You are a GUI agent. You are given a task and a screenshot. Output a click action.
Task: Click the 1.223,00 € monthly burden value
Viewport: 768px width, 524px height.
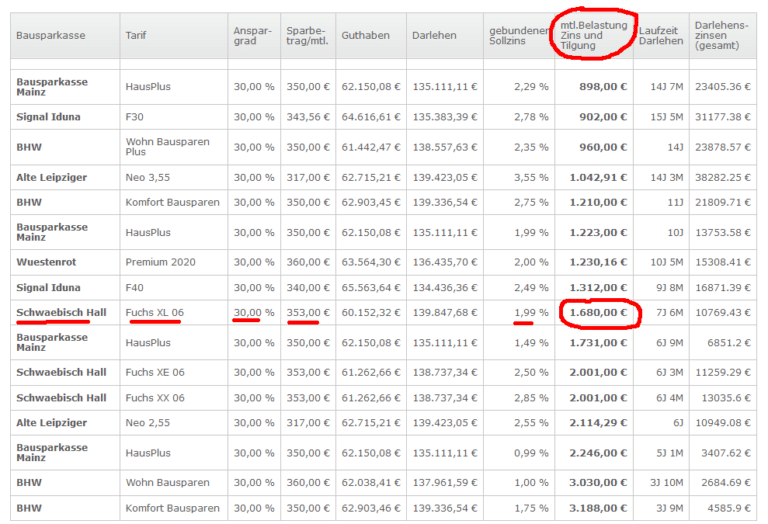(598, 233)
